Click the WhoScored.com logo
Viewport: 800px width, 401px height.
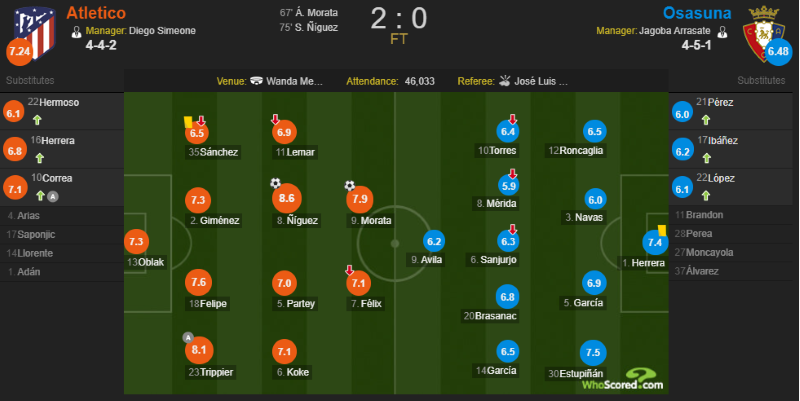pos(622,380)
